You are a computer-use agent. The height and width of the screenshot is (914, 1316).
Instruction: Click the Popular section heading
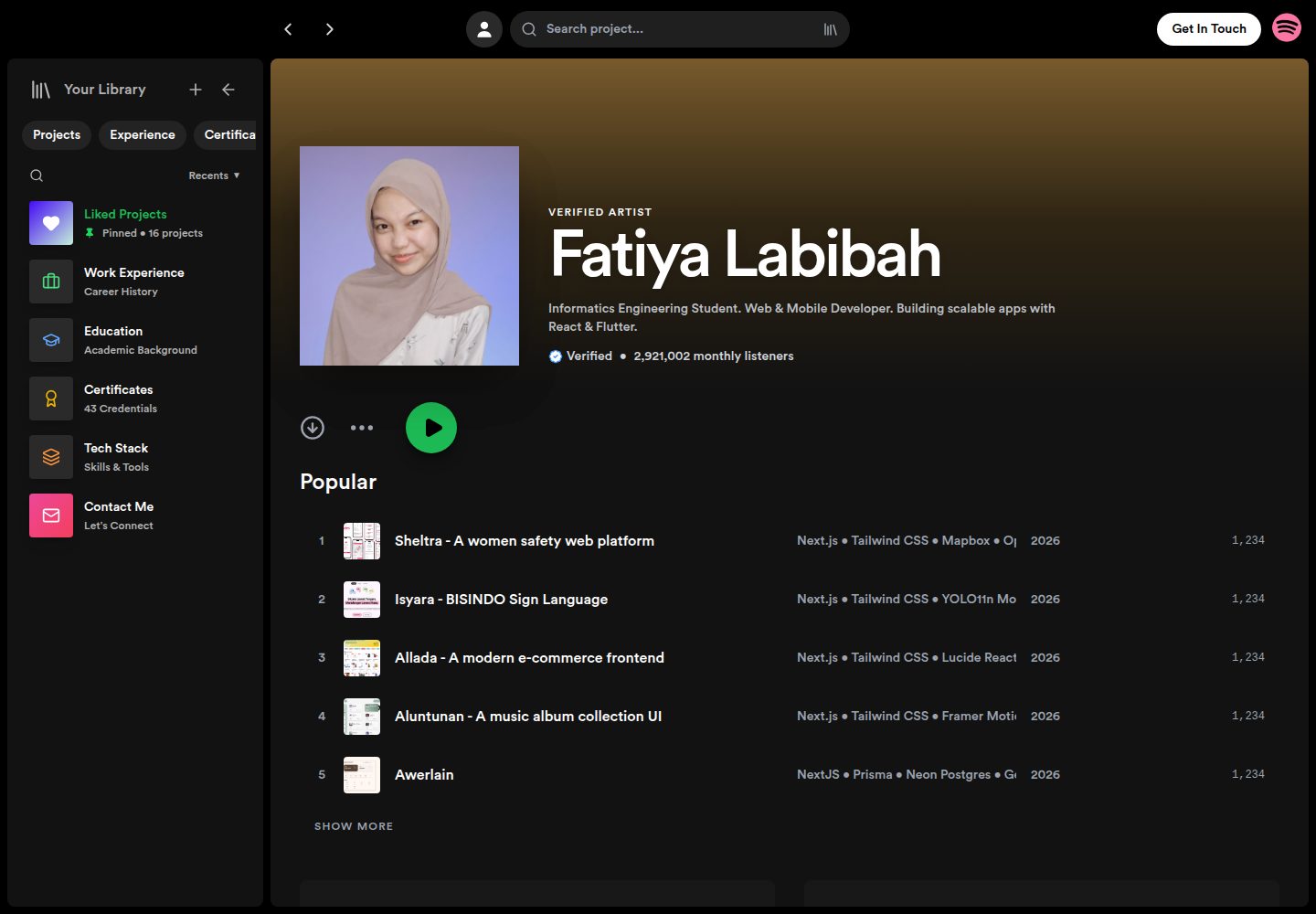pyautogui.click(x=338, y=482)
